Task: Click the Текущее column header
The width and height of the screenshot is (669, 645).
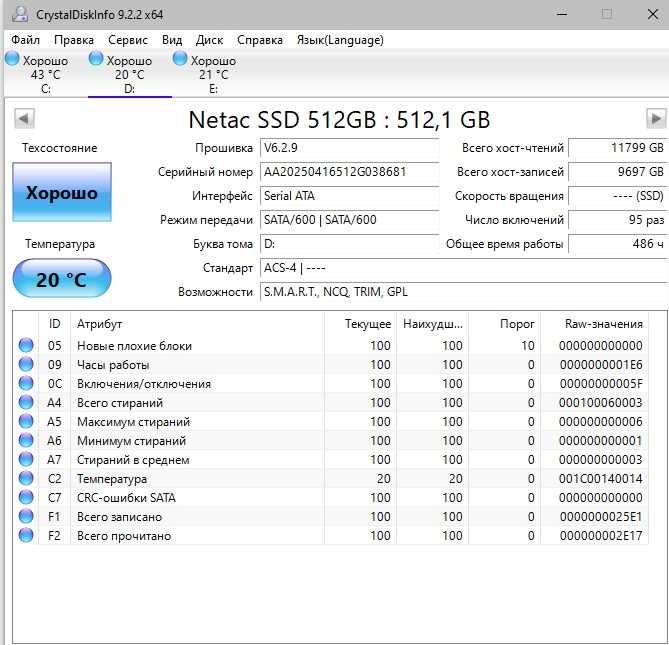Action: tap(361, 324)
